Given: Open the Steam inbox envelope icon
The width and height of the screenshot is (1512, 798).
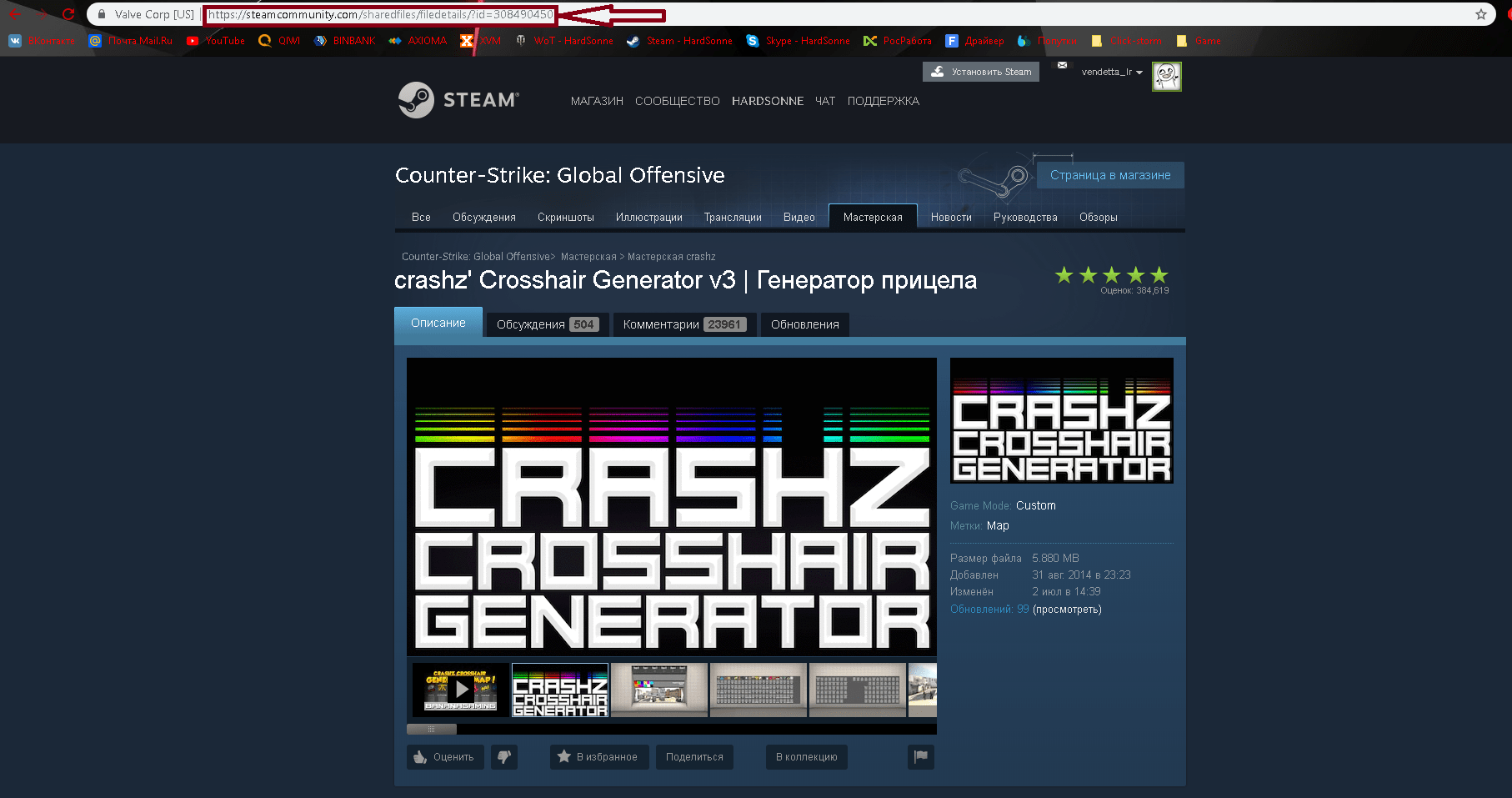Looking at the screenshot, I should point(1062,65).
